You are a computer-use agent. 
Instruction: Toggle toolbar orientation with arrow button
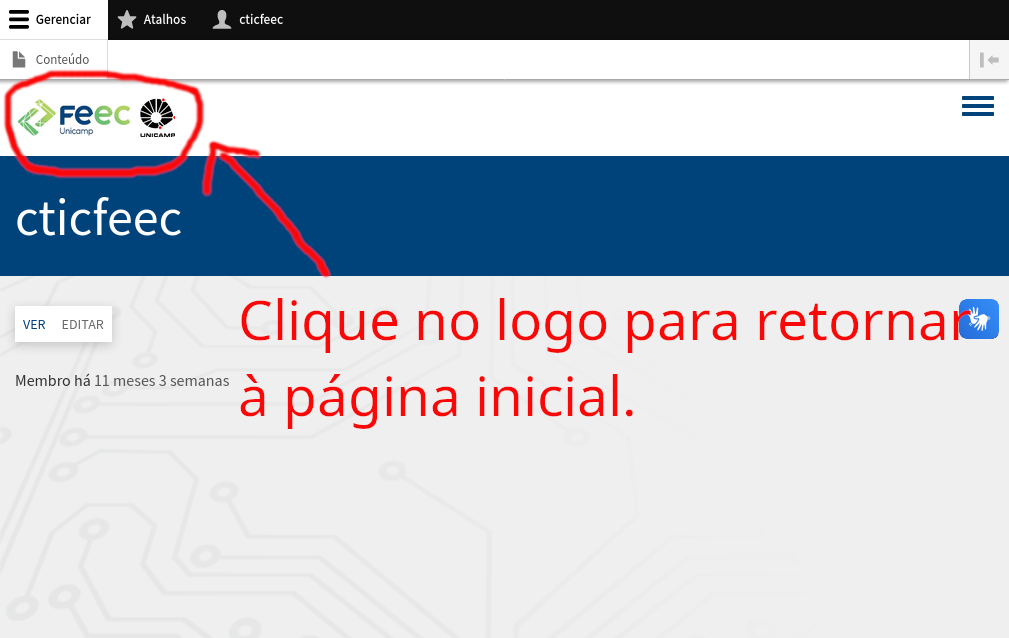tap(989, 60)
